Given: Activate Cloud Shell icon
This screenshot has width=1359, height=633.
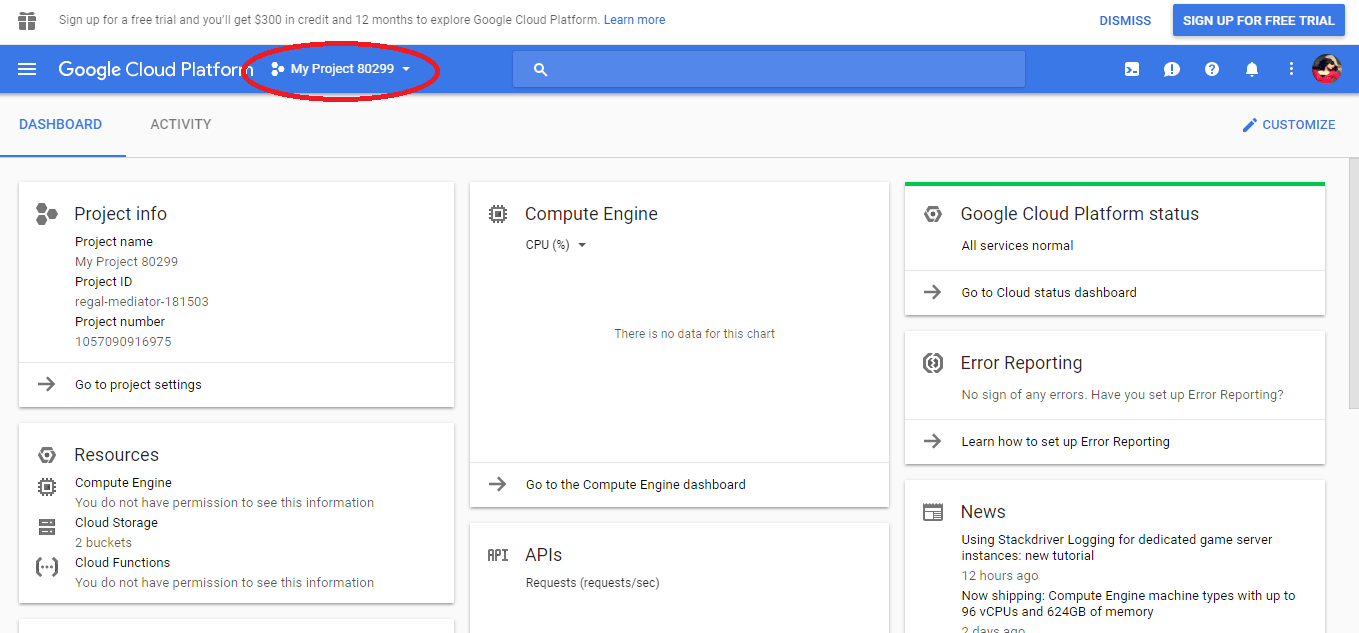Looking at the screenshot, I should pos(1132,69).
